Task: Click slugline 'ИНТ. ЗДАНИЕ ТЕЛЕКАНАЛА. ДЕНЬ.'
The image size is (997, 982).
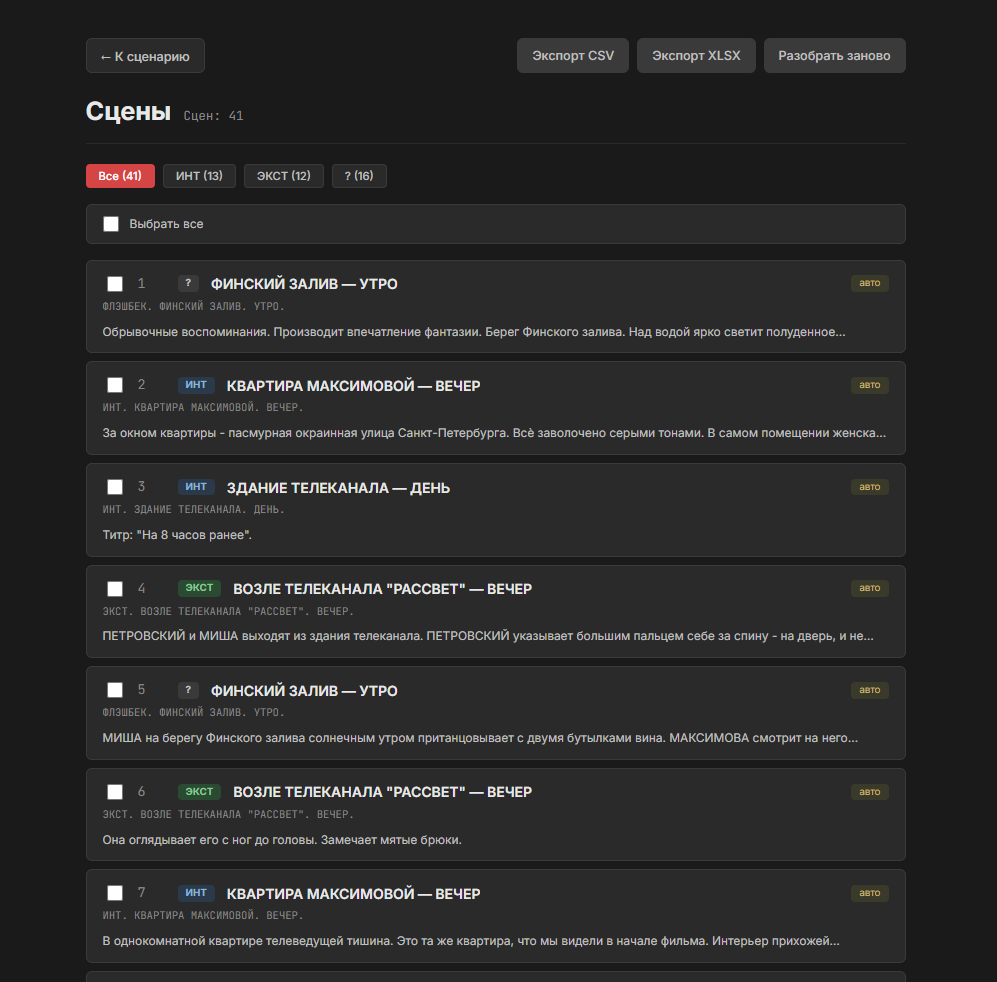Action: pos(193,509)
